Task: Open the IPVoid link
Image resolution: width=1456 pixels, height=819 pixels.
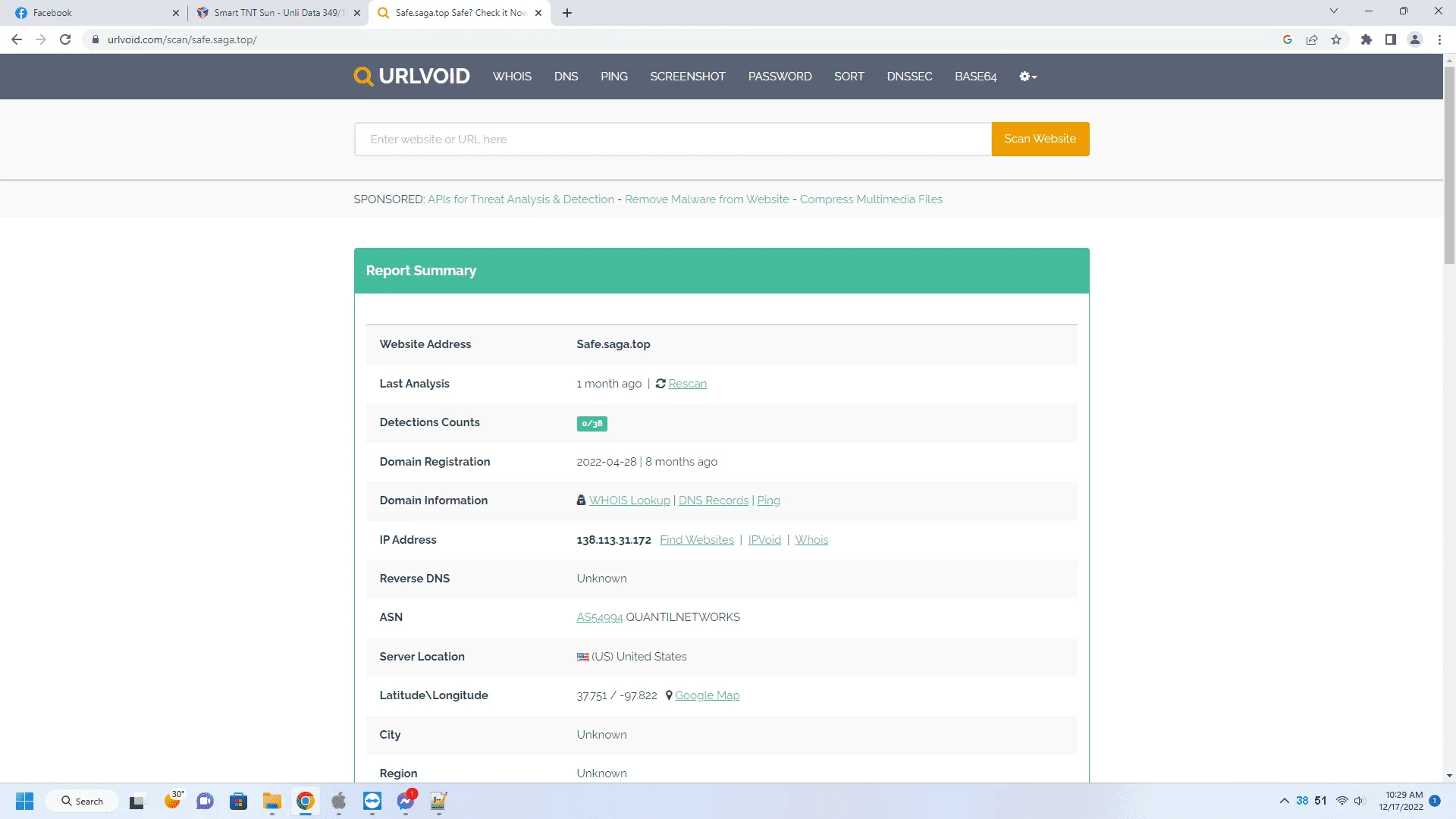Action: 764,540
